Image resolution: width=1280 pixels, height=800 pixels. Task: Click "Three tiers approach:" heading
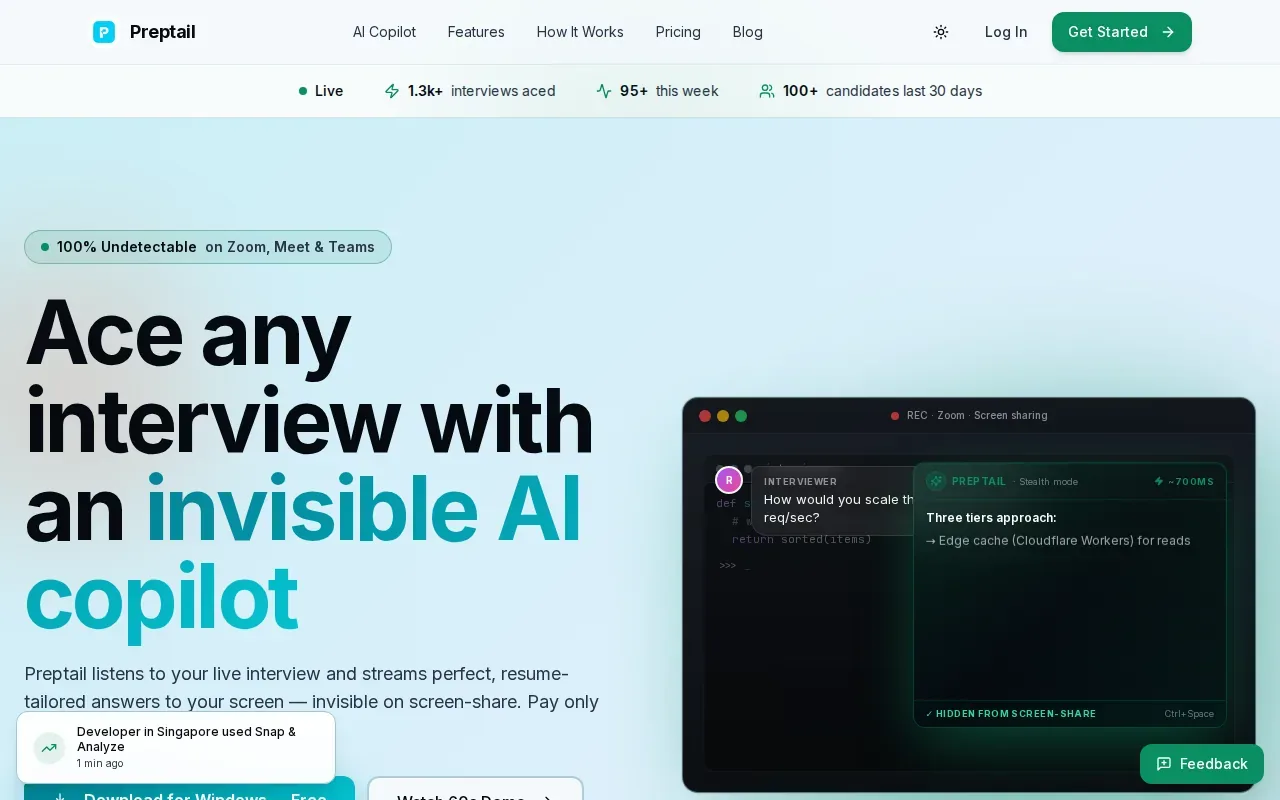[991, 518]
